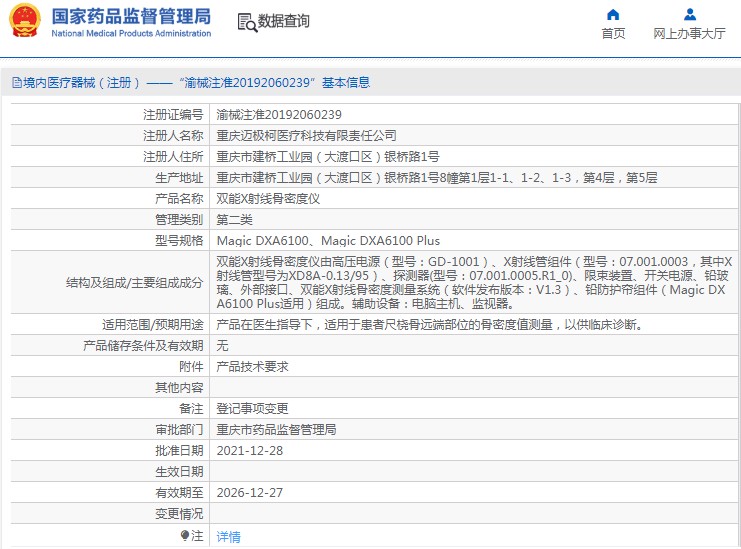741x549 pixels.
Task: Click the 生产地址 row label
Action: 179,178
